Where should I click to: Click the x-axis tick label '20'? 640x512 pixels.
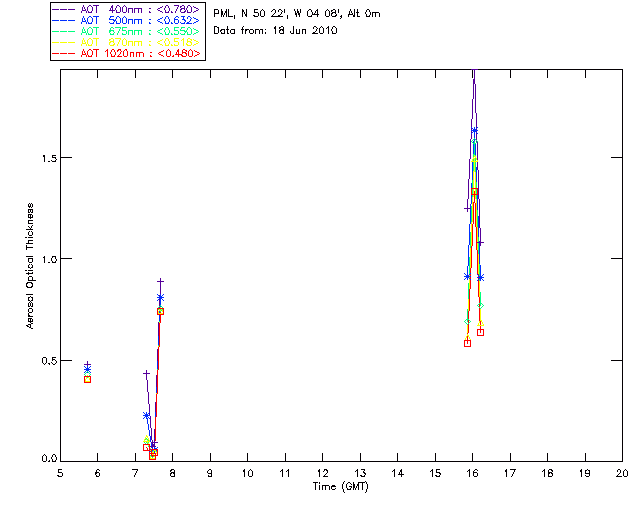click(x=622, y=474)
